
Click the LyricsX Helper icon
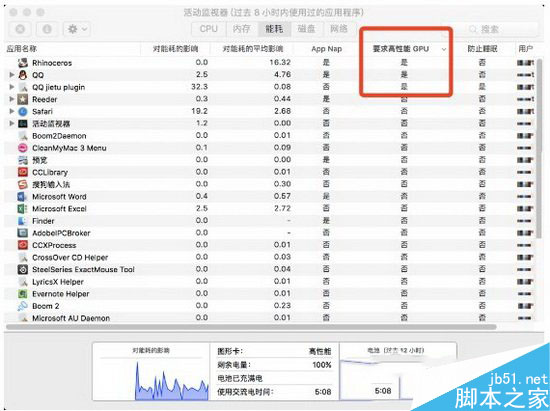(23, 282)
